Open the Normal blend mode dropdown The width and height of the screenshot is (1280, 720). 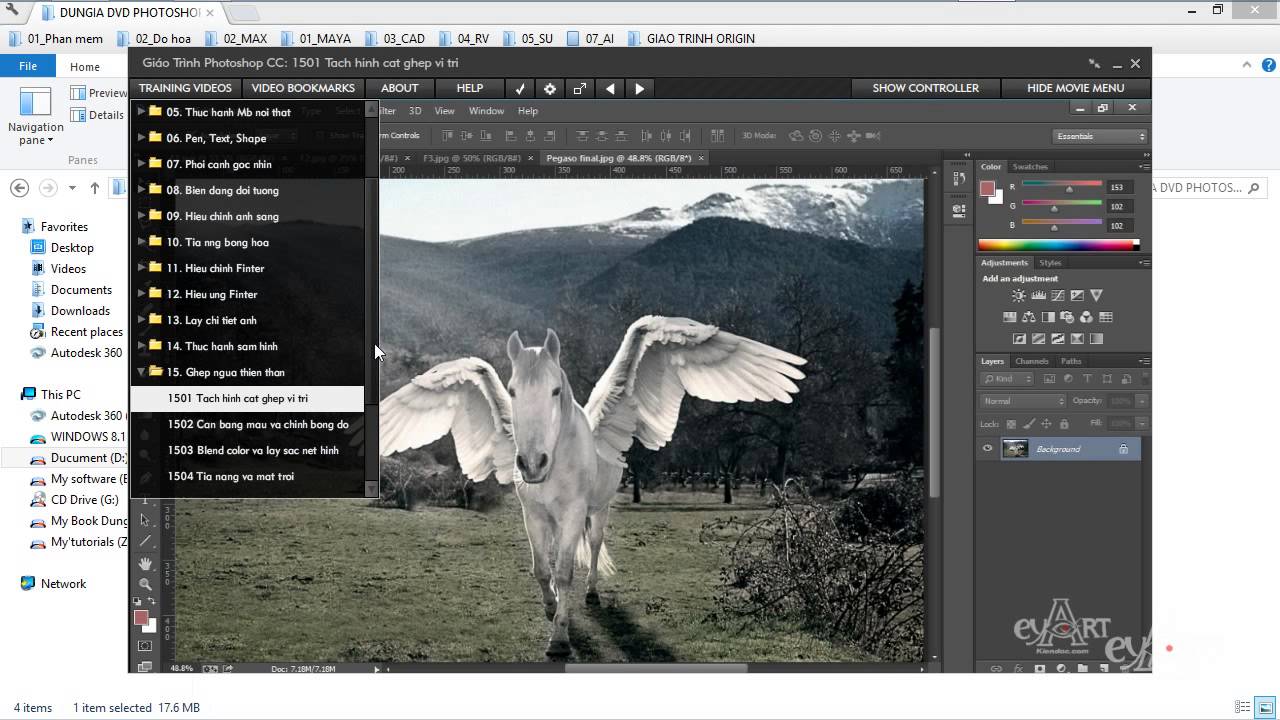(1023, 401)
